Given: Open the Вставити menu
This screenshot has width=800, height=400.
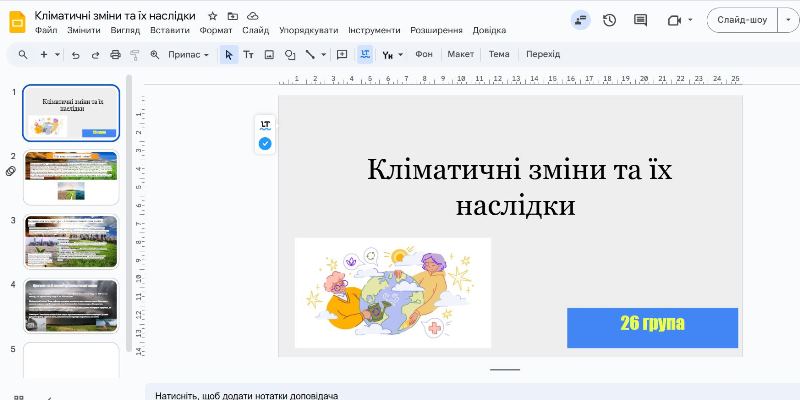Looking at the screenshot, I should pos(169,30).
